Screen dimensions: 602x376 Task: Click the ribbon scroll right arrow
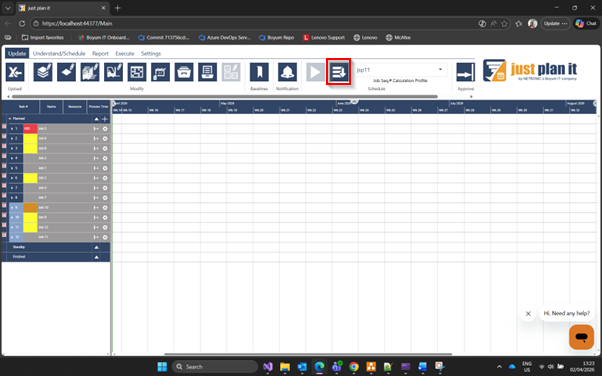471,97
